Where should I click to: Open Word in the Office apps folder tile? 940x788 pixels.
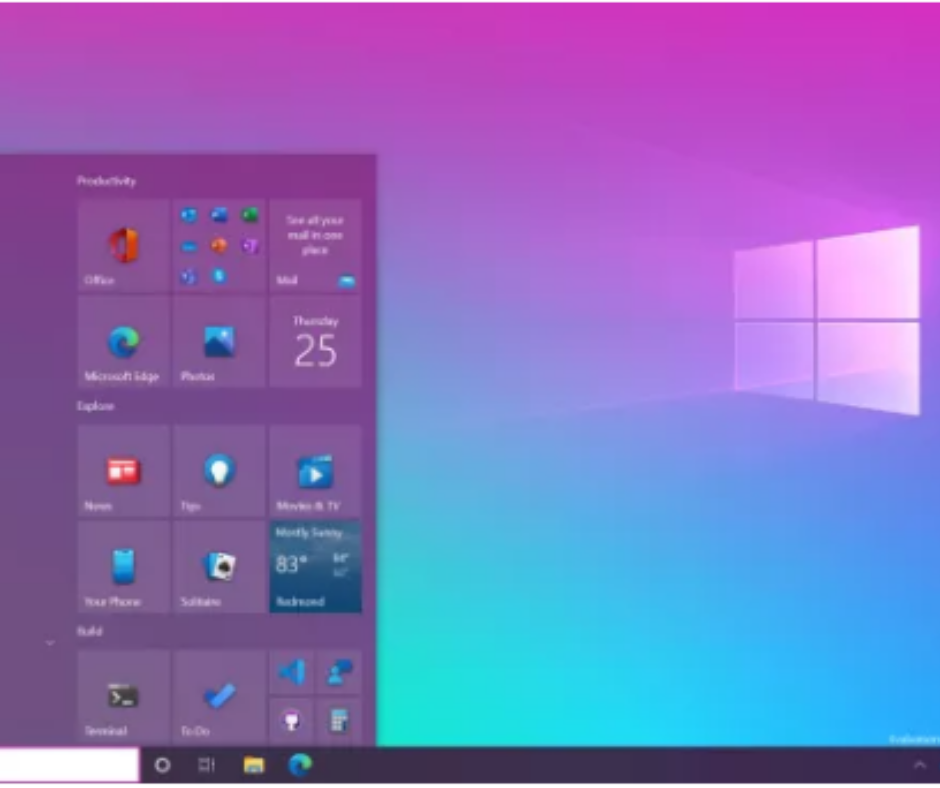point(219,215)
